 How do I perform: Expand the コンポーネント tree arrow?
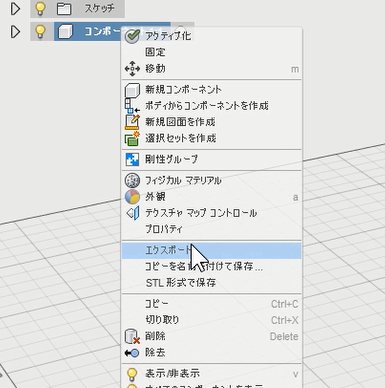[15, 32]
